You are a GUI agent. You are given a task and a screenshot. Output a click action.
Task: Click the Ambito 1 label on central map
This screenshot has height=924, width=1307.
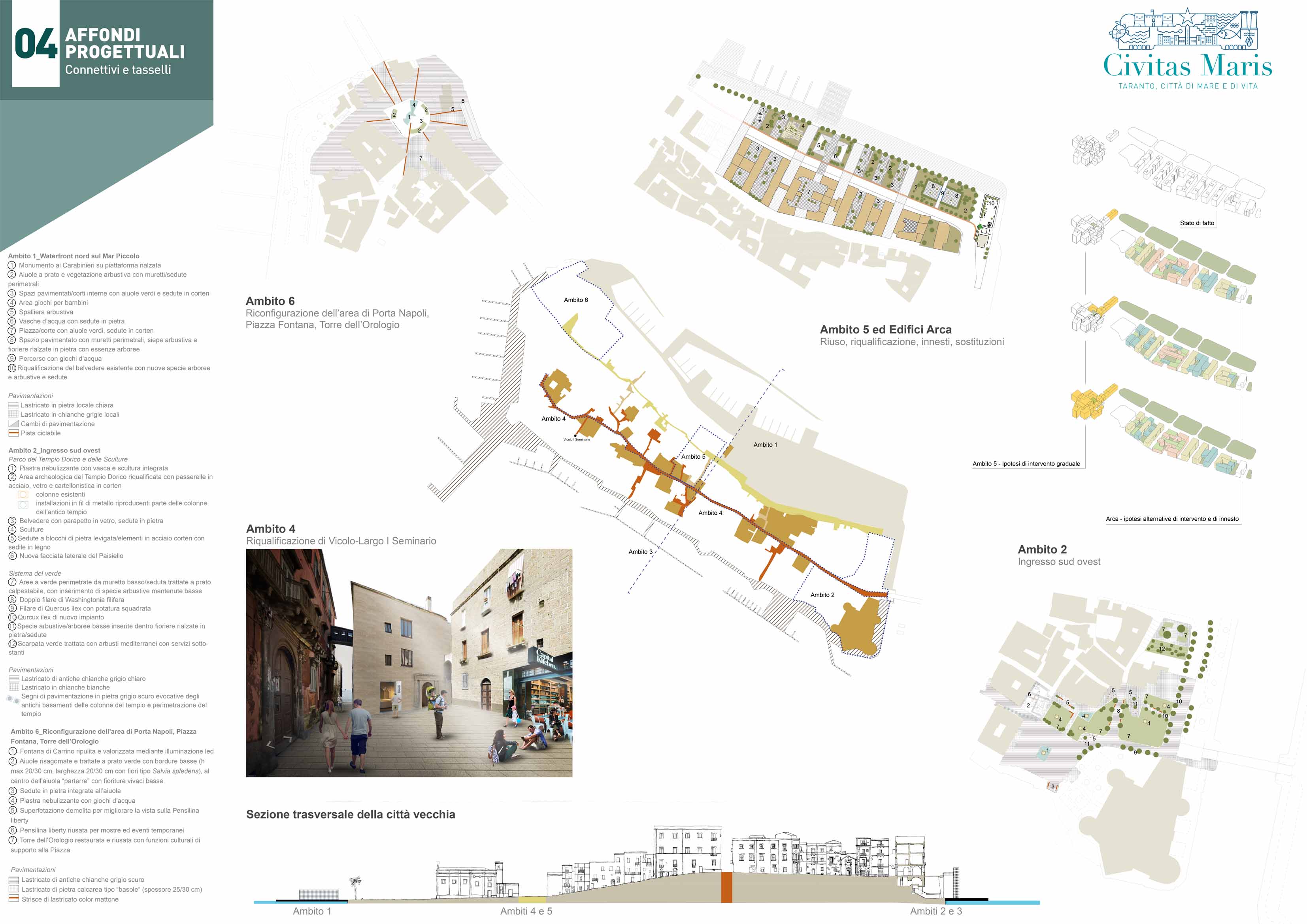click(x=765, y=444)
